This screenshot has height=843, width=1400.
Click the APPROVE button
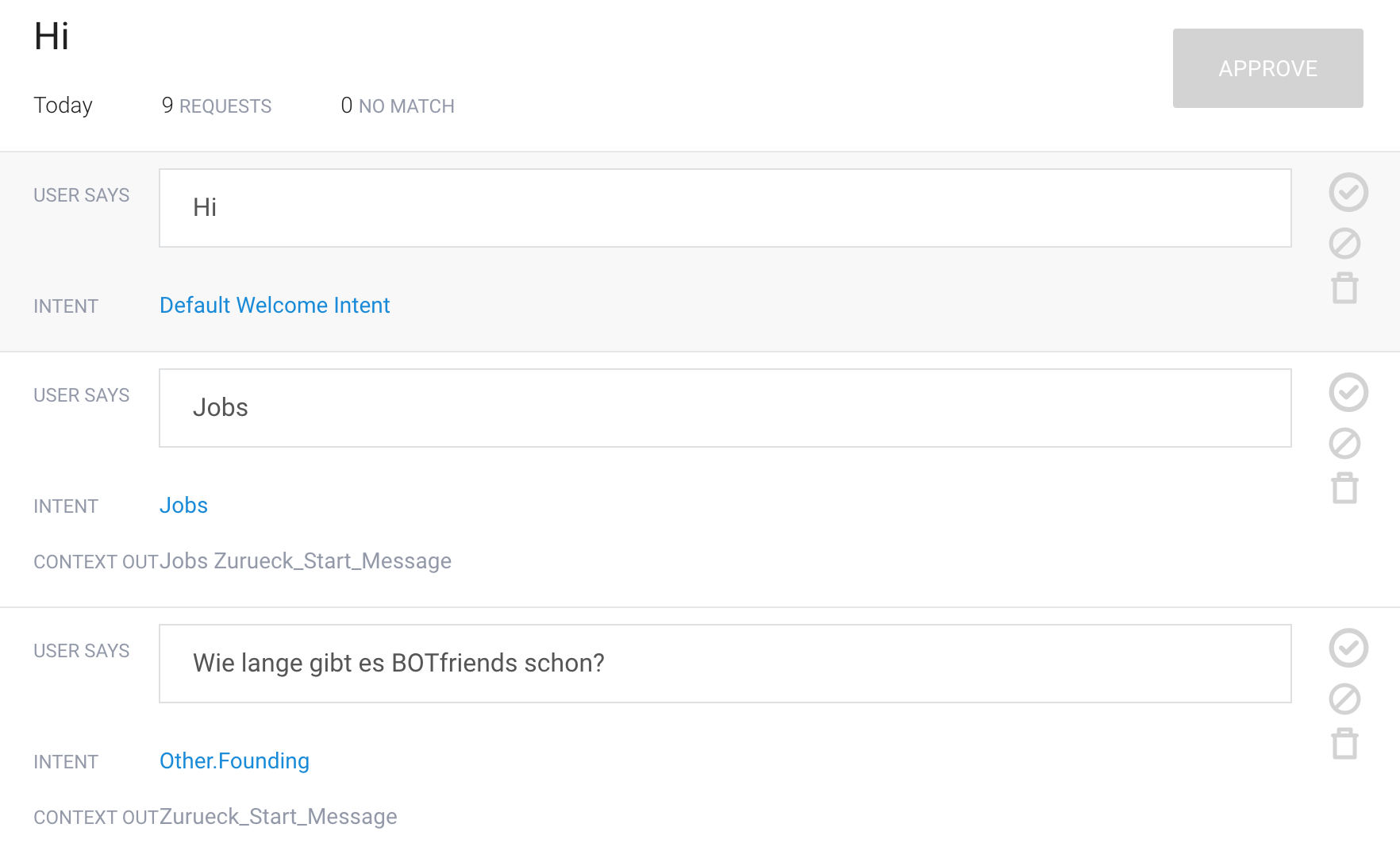point(1267,68)
